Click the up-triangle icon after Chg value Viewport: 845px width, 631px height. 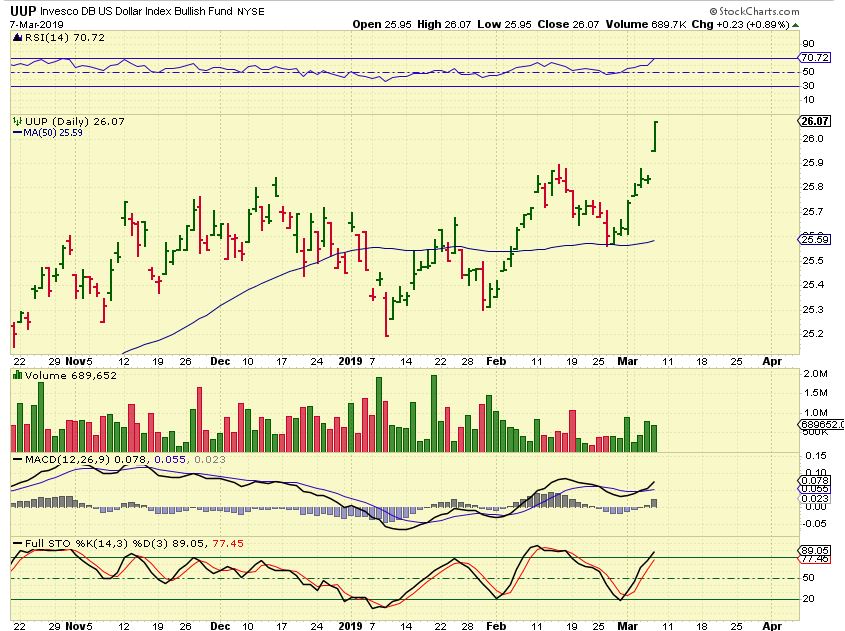coord(795,25)
